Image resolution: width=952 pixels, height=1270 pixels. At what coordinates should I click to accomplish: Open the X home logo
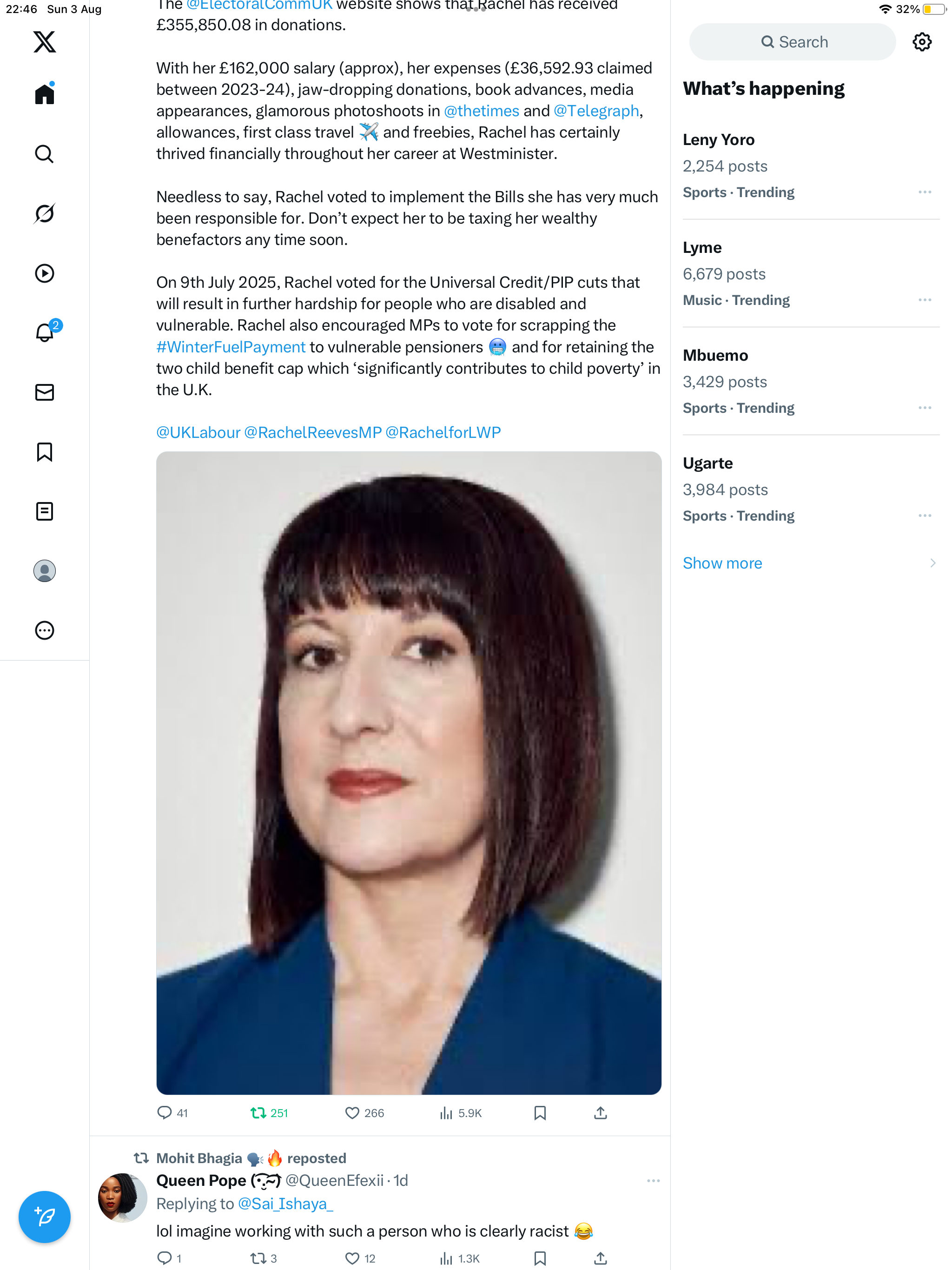pos(44,42)
